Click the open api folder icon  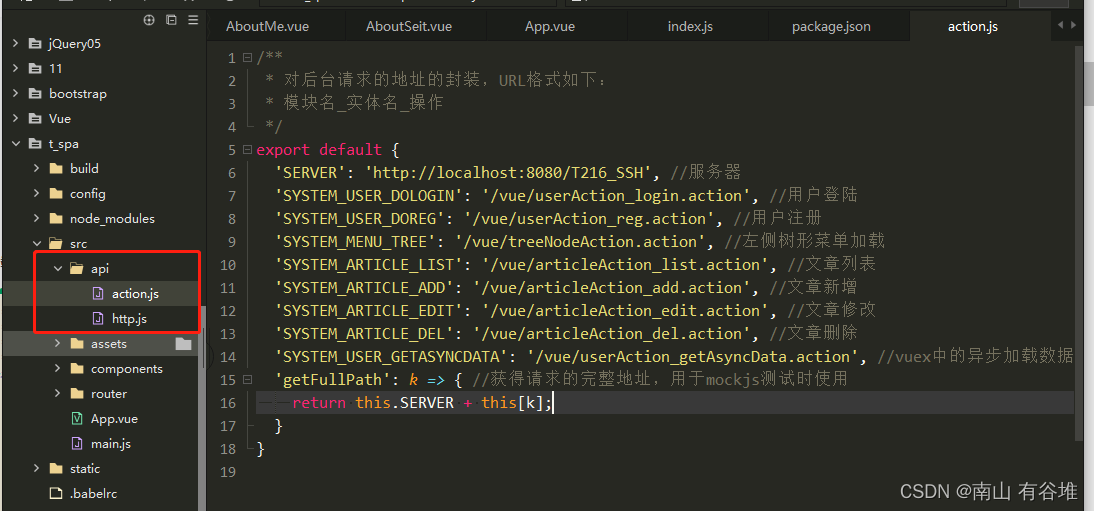click(x=77, y=269)
